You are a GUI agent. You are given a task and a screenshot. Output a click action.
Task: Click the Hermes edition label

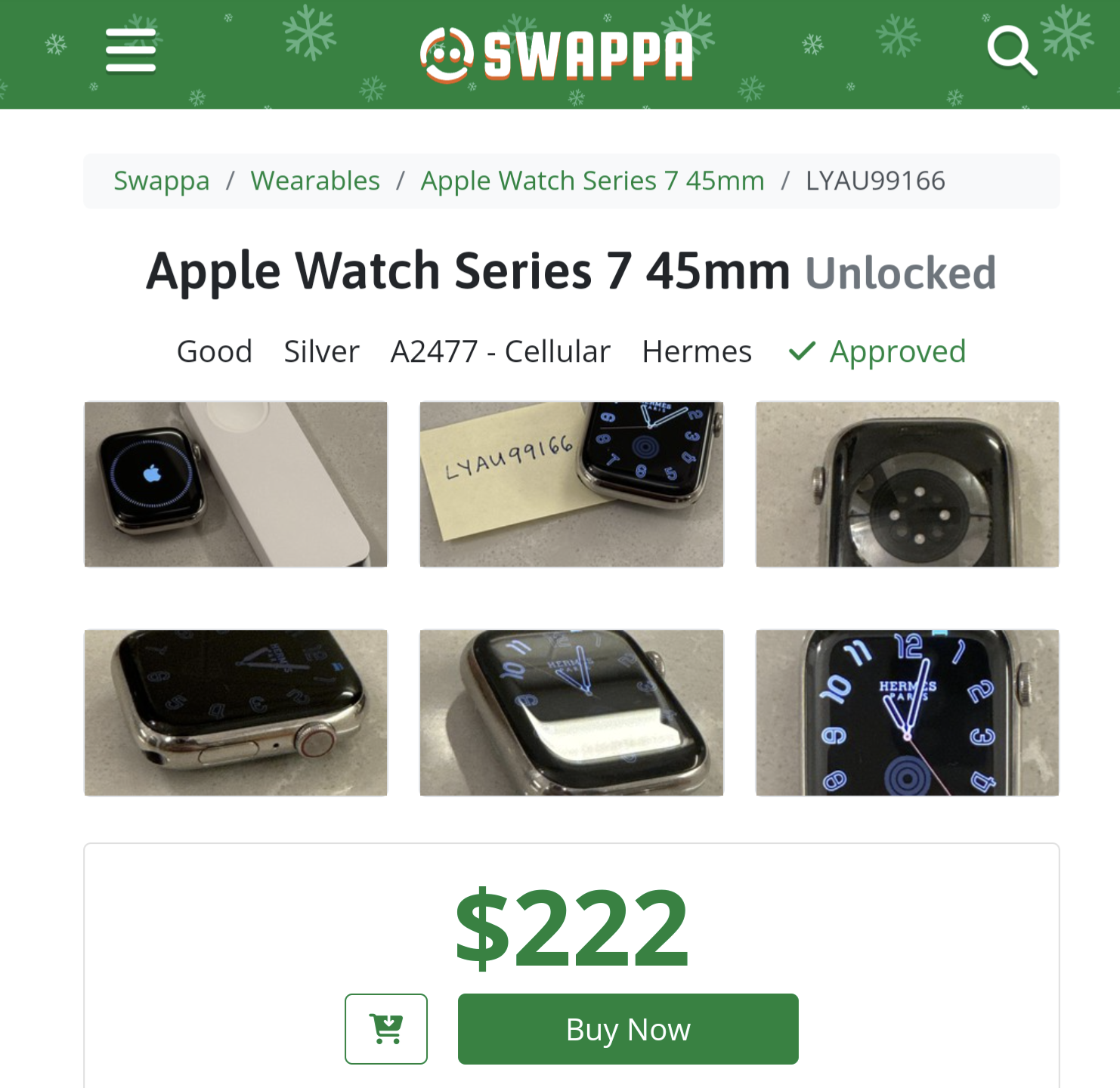pos(697,351)
